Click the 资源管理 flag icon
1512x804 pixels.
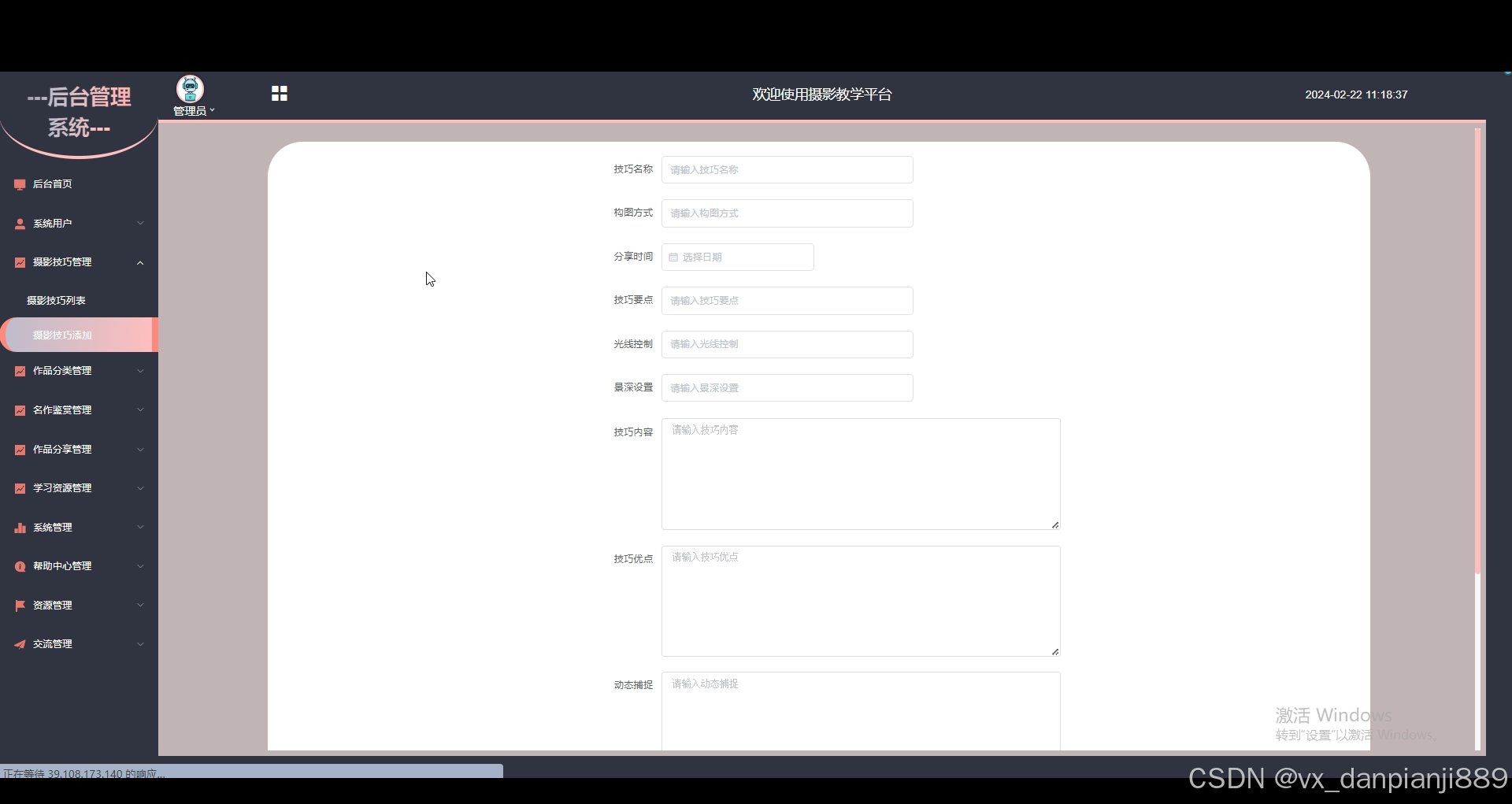point(20,606)
